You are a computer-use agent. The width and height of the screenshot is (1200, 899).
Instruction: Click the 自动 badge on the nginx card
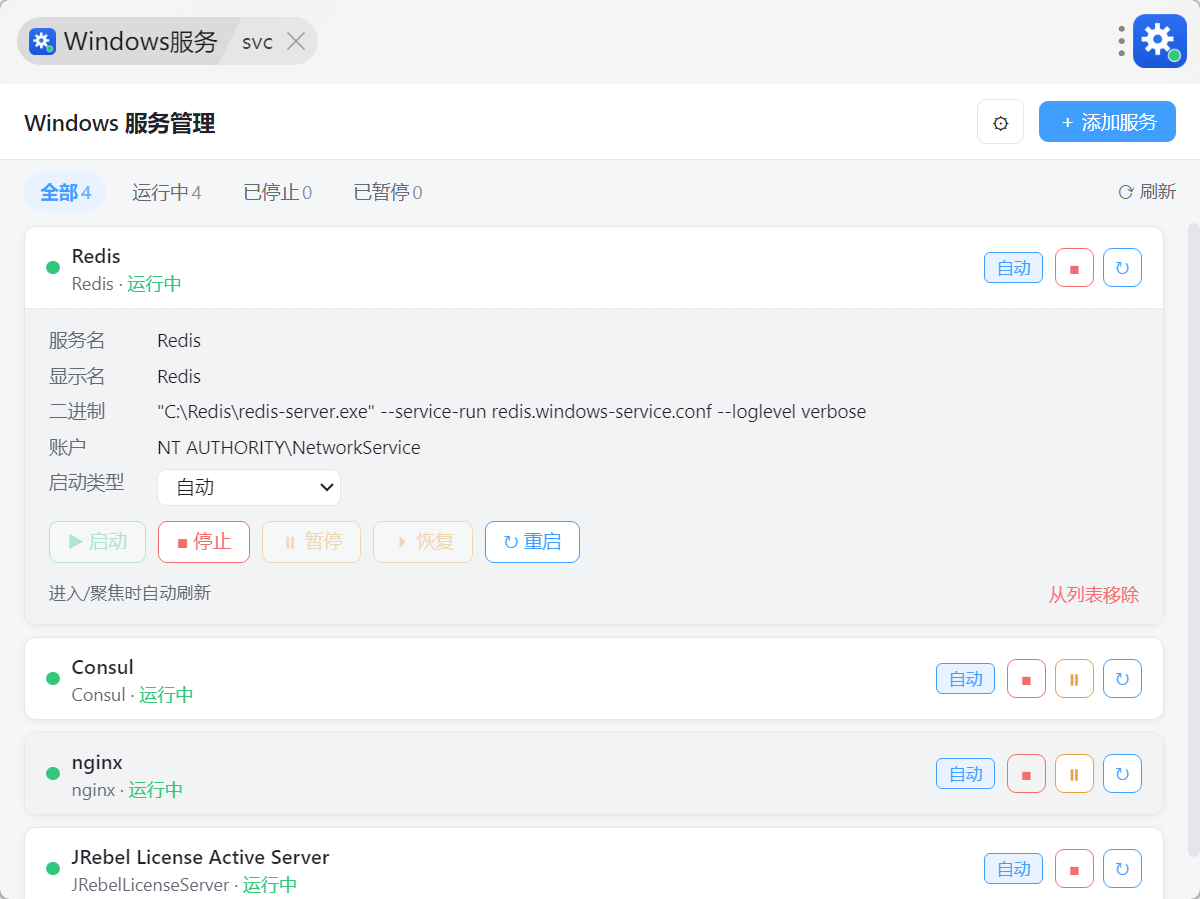click(x=966, y=774)
